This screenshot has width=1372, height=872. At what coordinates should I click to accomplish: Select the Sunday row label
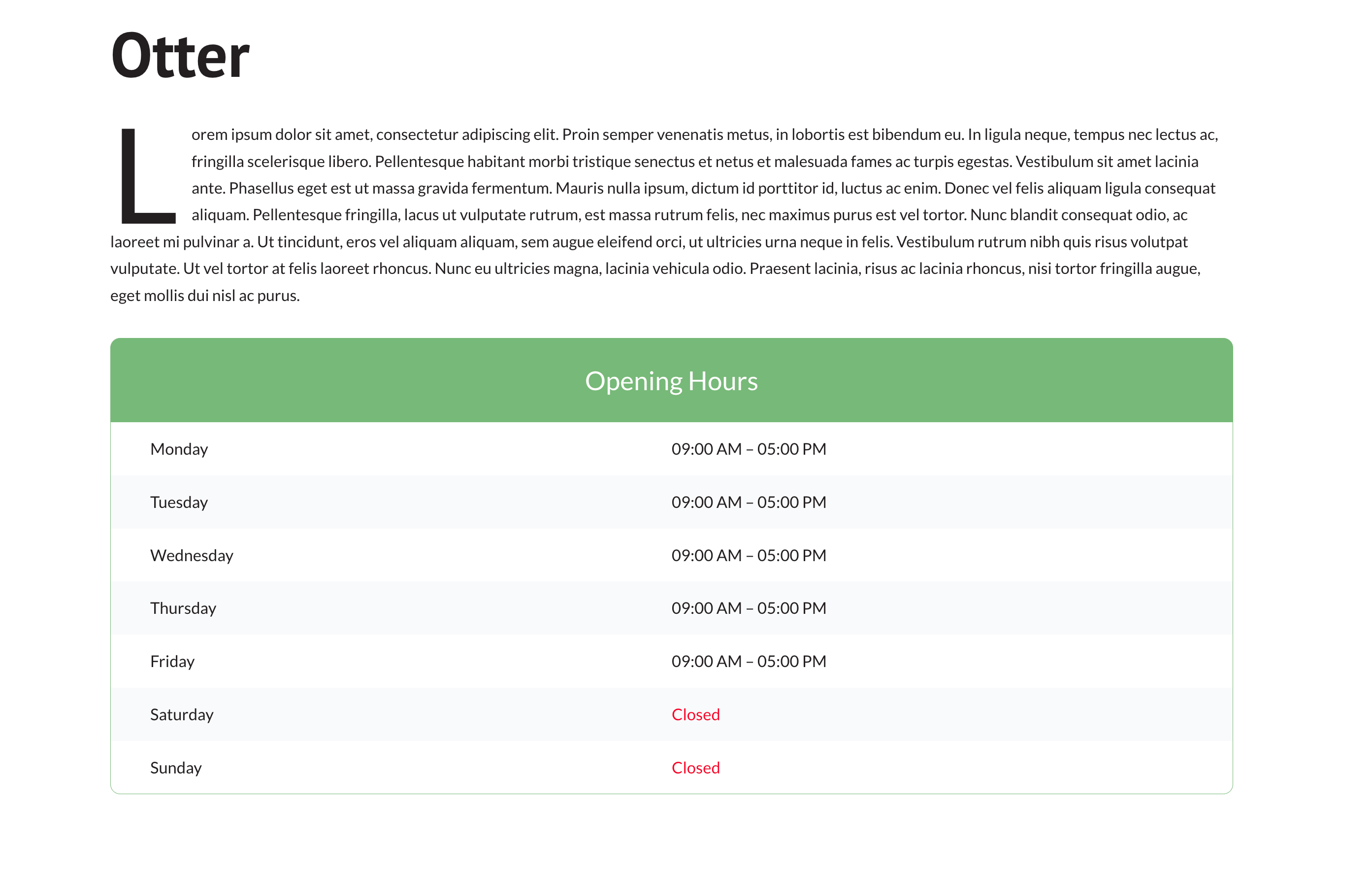point(175,768)
